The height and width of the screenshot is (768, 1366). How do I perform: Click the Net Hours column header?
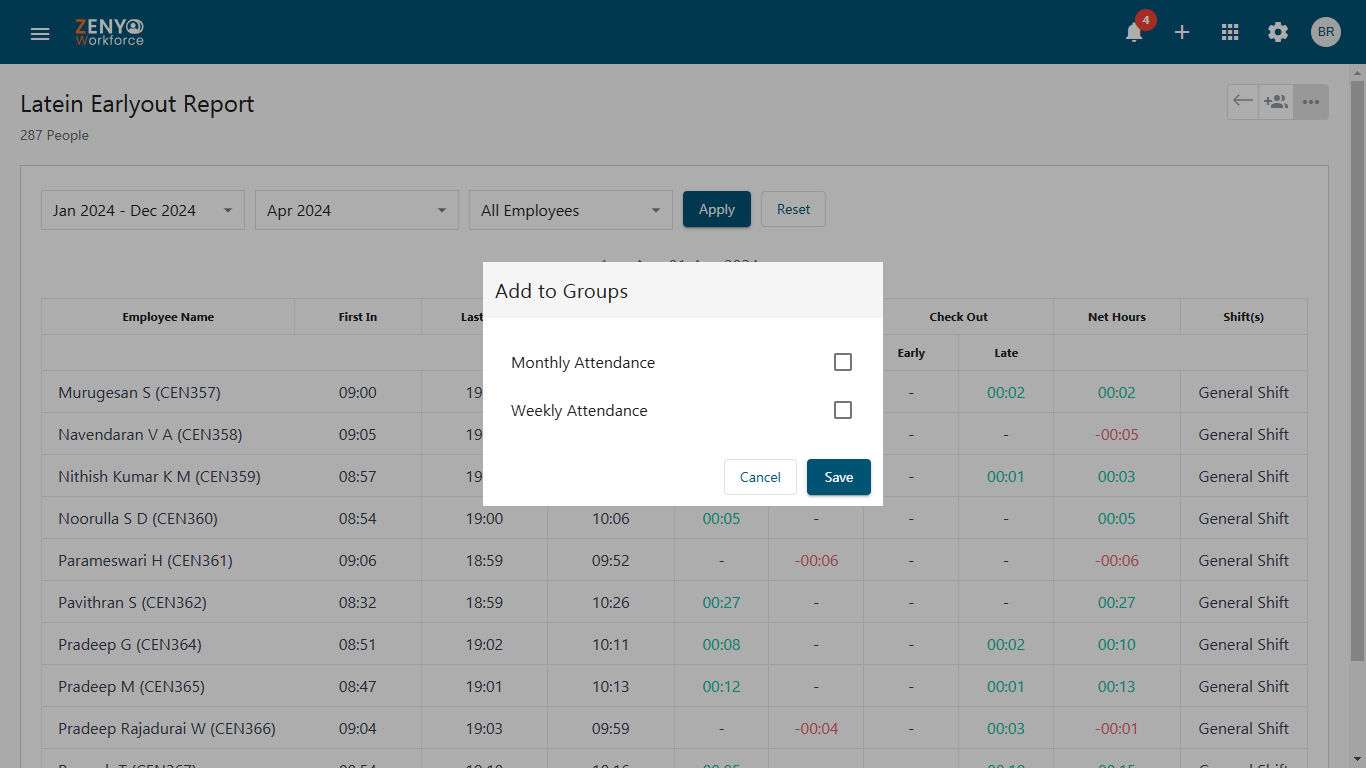pyautogui.click(x=1117, y=317)
